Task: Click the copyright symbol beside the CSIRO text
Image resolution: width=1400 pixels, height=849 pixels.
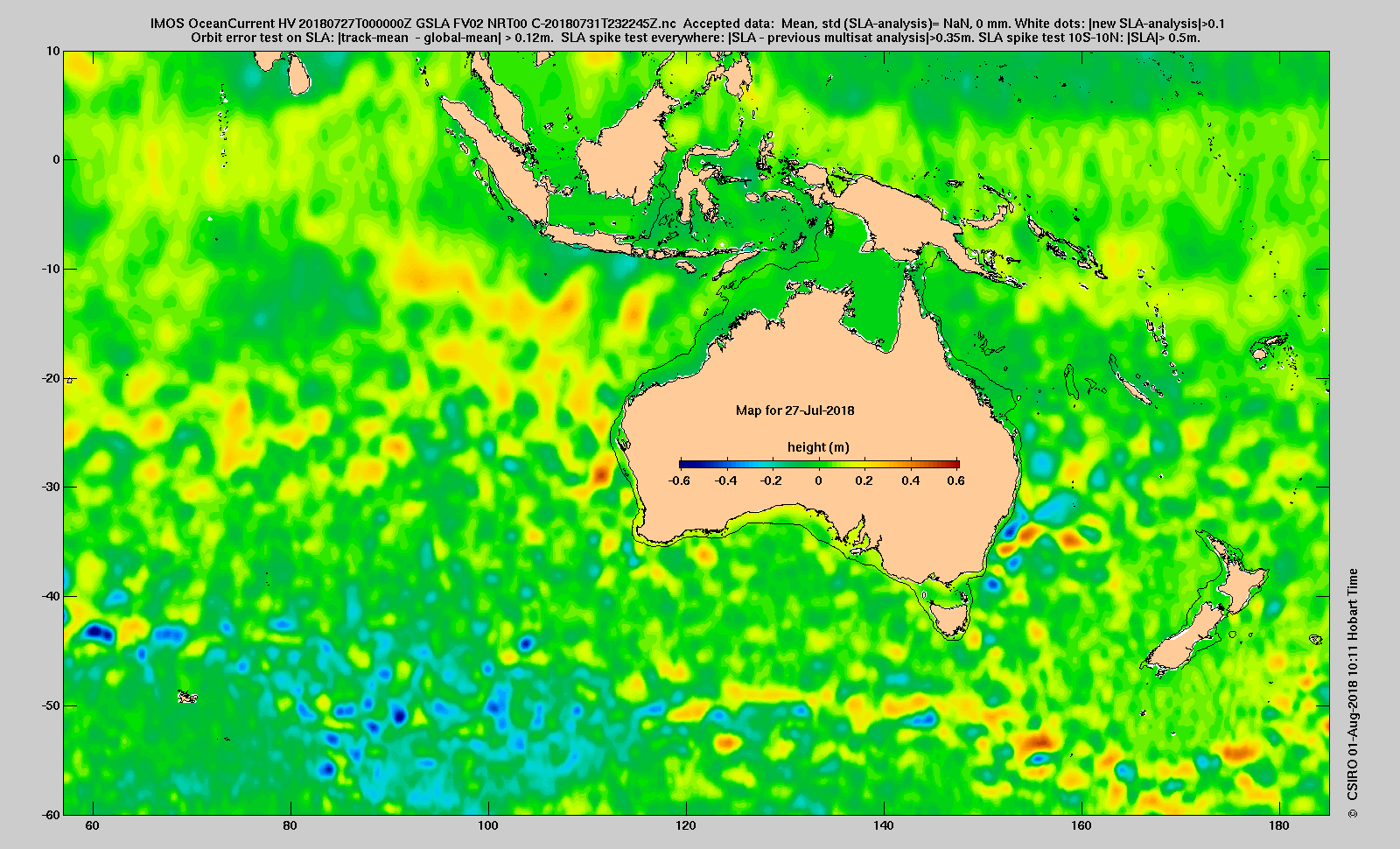Action: pyautogui.click(x=1353, y=813)
